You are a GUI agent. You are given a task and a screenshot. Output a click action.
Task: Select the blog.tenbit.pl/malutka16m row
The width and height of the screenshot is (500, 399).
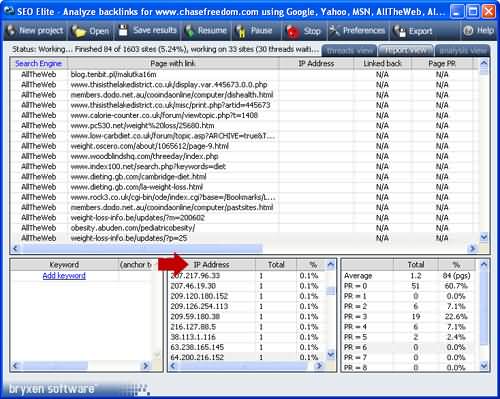coord(245,75)
